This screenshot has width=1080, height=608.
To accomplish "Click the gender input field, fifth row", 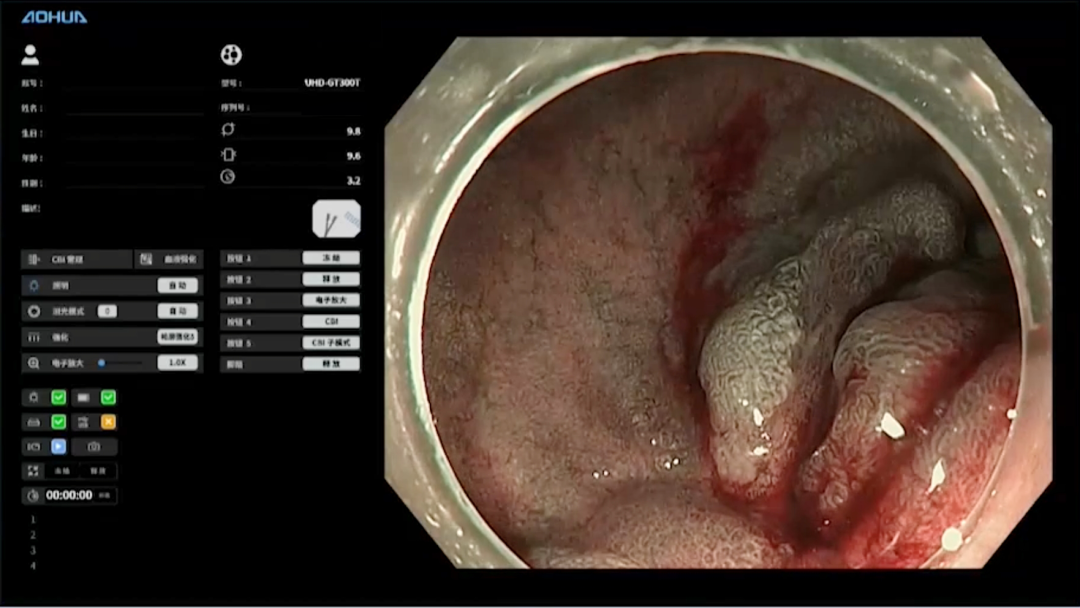I will point(135,183).
